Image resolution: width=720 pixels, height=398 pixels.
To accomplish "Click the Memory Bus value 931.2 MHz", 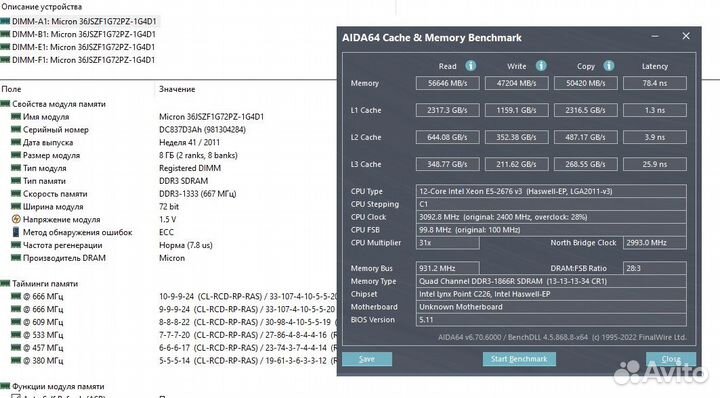I will (448, 268).
